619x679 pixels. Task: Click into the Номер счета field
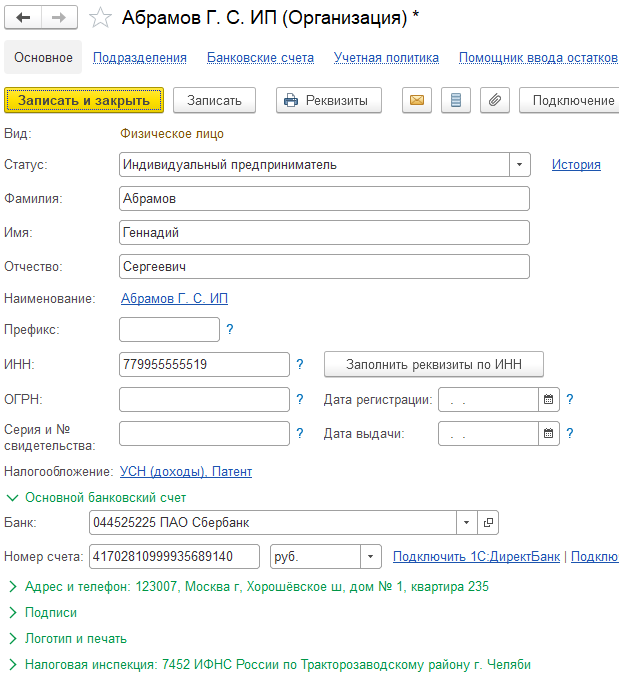175,556
